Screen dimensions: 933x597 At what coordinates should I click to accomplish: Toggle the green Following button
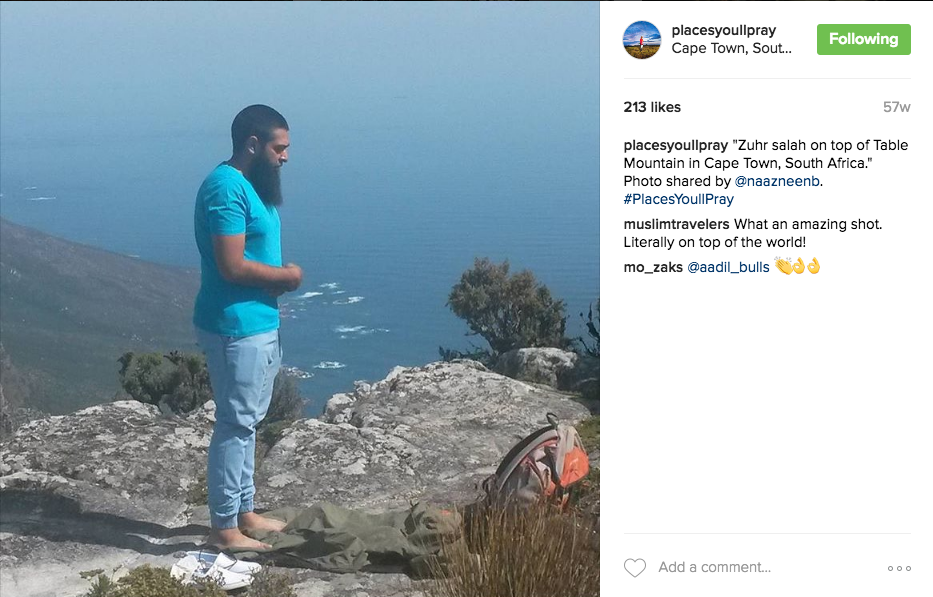(863, 39)
